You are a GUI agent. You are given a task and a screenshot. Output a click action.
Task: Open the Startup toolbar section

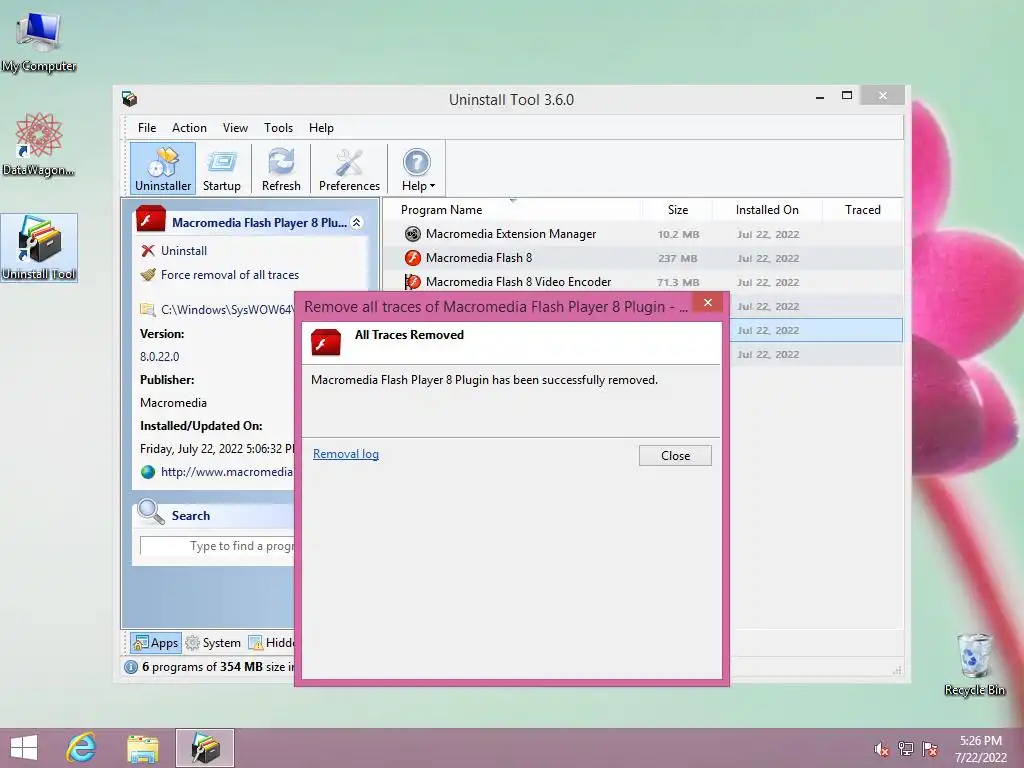pos(221,168)
